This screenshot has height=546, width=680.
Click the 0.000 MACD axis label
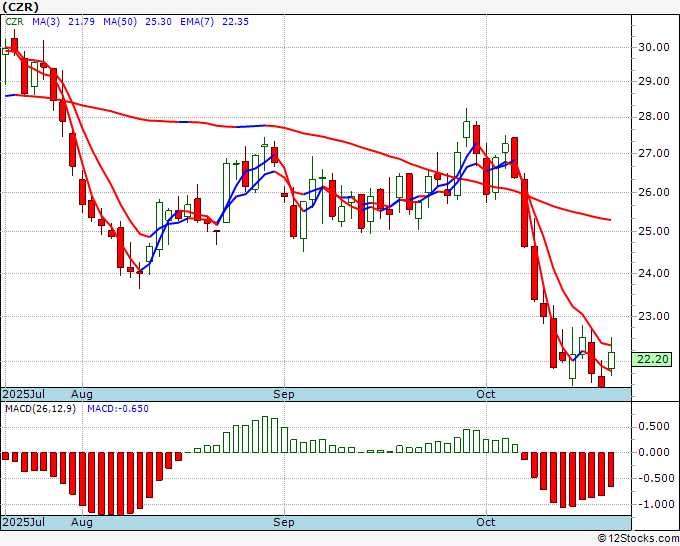tap(654, 452)
